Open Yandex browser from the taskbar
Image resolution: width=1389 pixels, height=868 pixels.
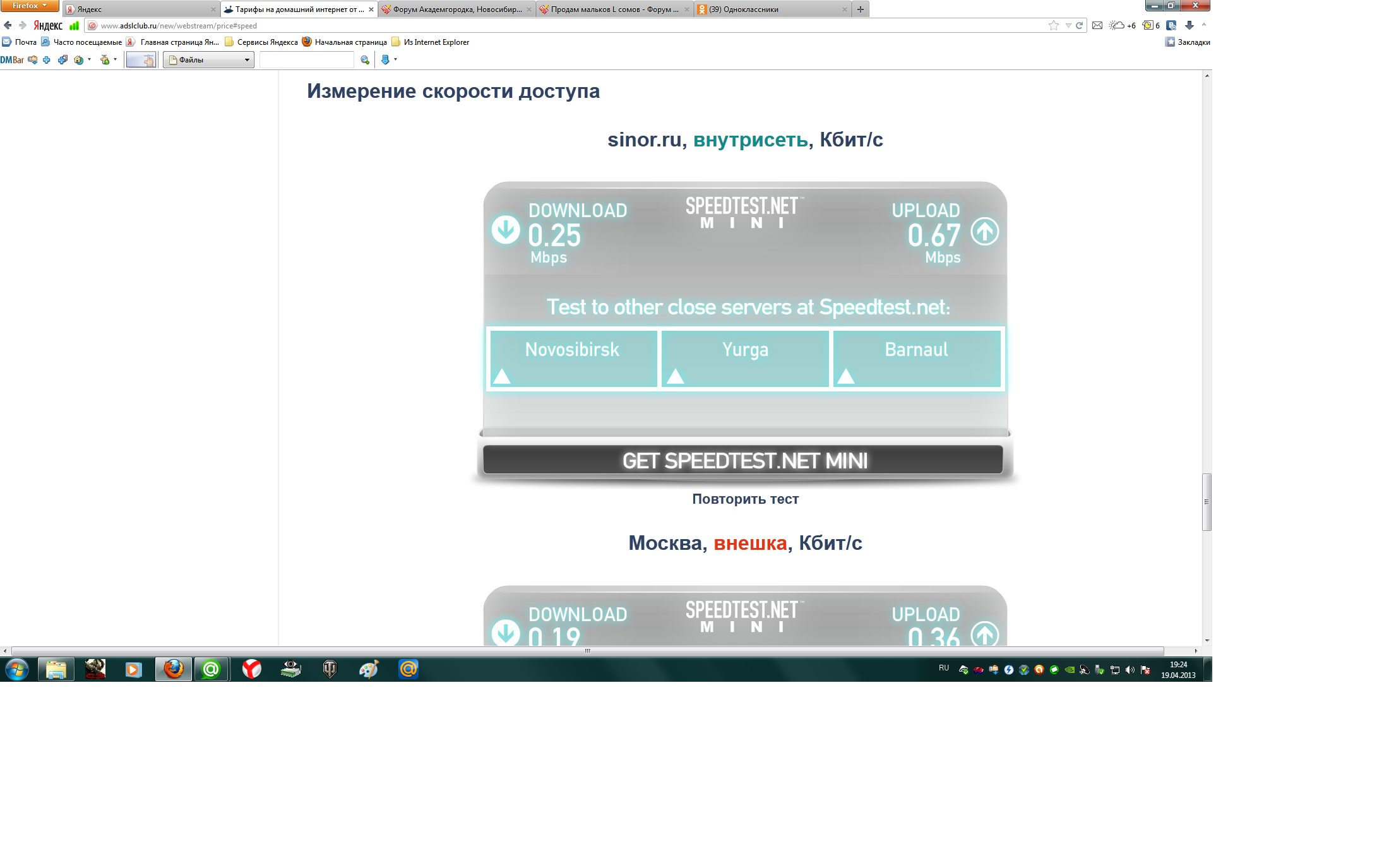click(251, 669)
